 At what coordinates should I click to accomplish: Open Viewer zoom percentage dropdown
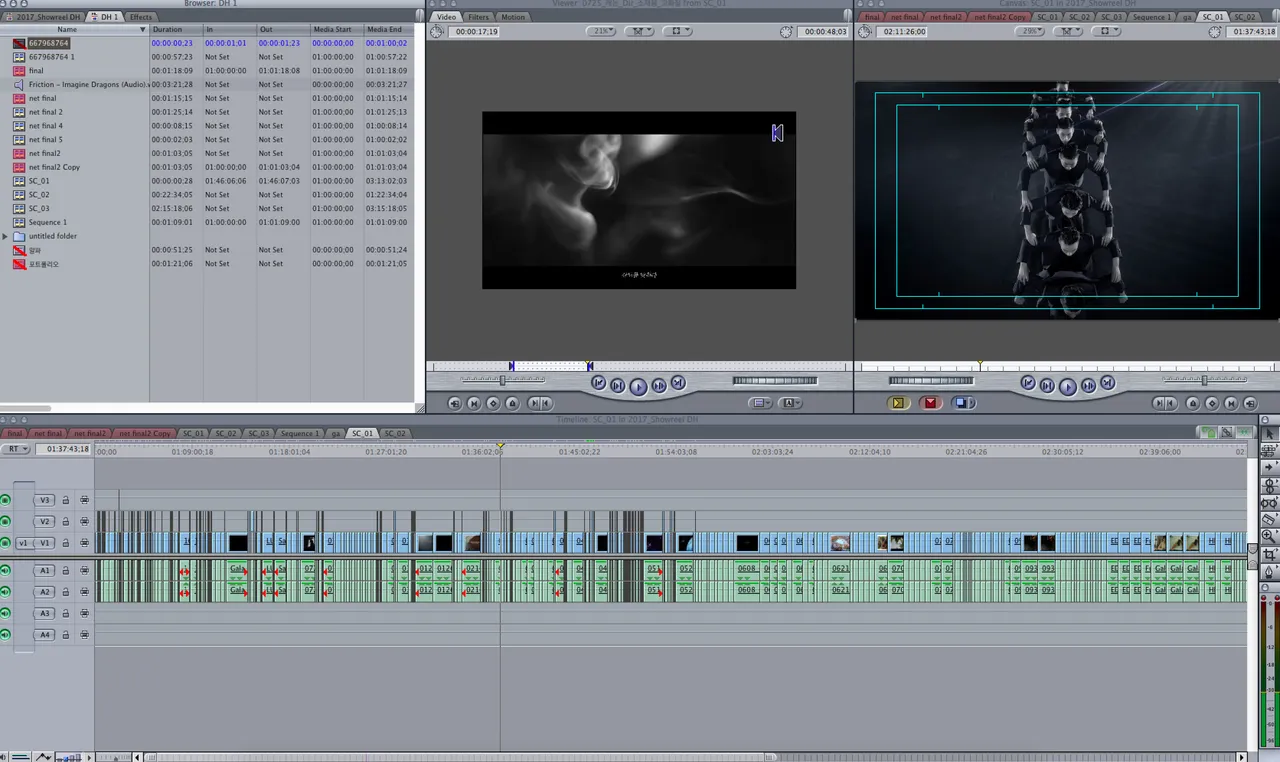pos(601,31)
